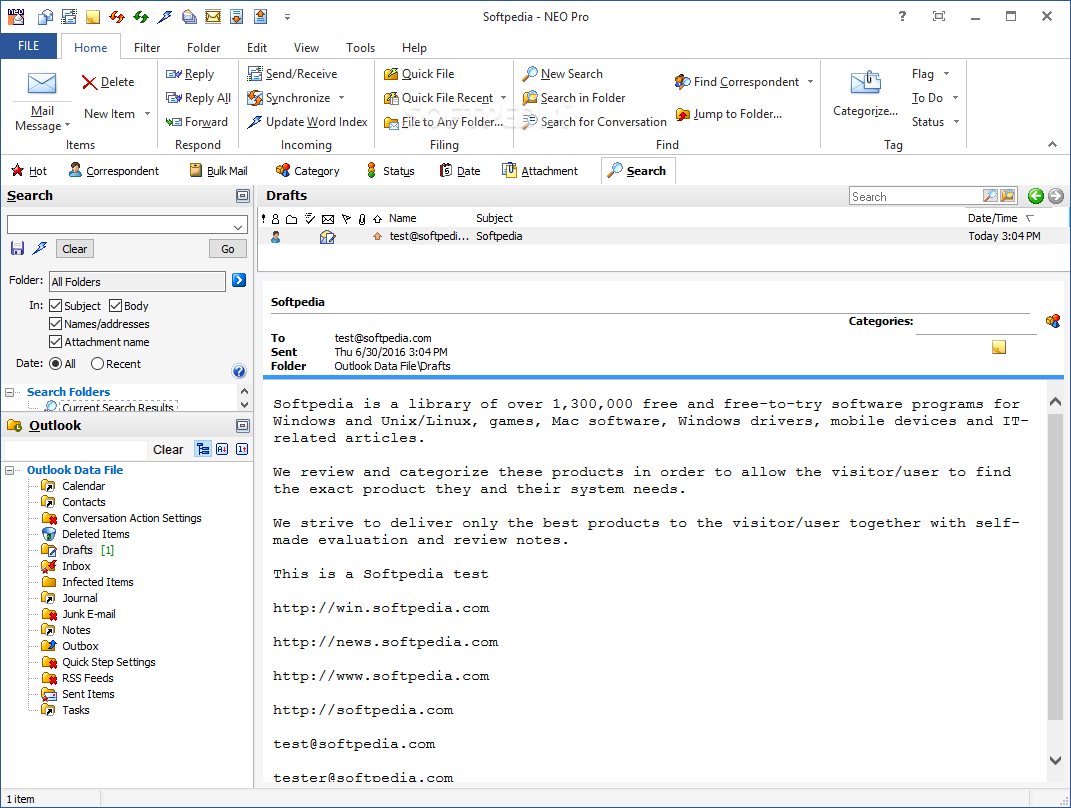Run Send/Receive in Incoming group
Screen dimensions: 1071x808
(x=292, y=74)
